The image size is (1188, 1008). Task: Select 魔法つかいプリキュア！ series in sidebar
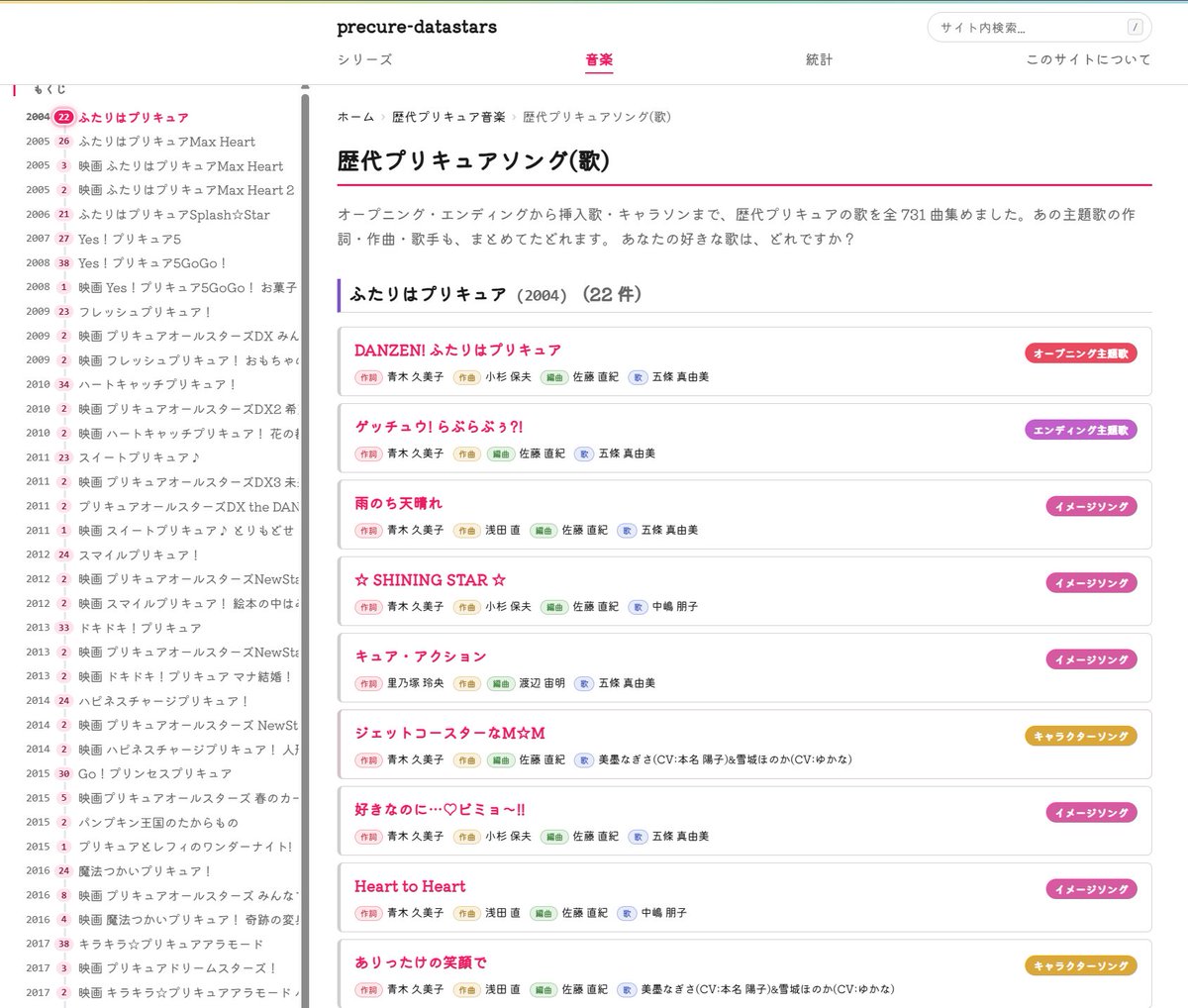pyautogui.click(x=146, y=870)
